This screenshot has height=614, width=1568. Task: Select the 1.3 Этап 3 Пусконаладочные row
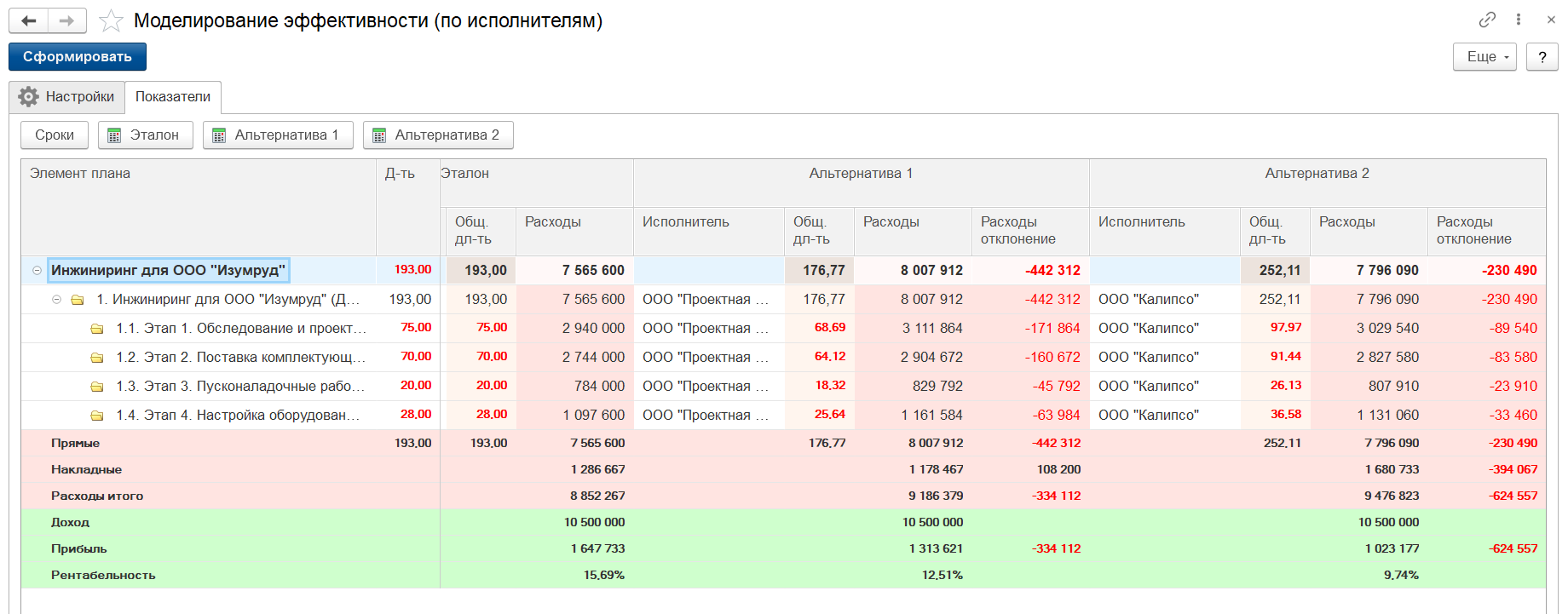[240, 387]
